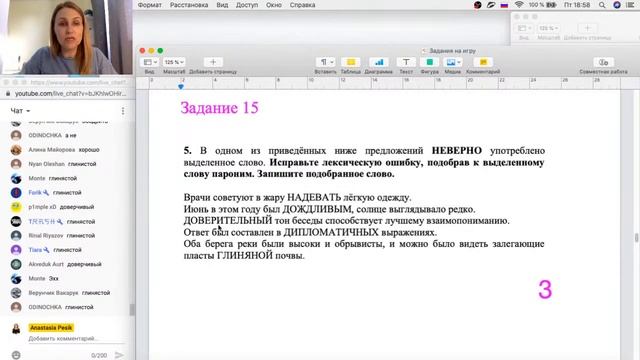Viewport: 640px width, 360px height.
Task: Open the Вид view options toolbar button
Action: (x=150, y=62)
